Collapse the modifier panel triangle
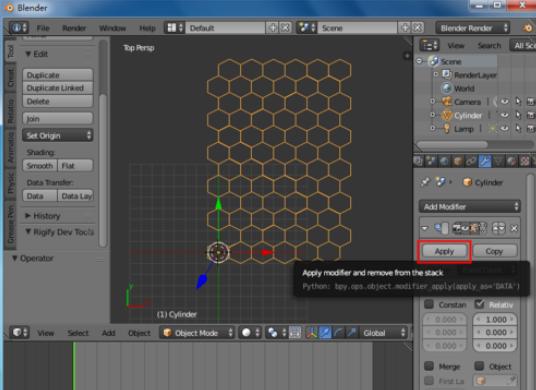 pyautogui.click(x=425, y=228)
